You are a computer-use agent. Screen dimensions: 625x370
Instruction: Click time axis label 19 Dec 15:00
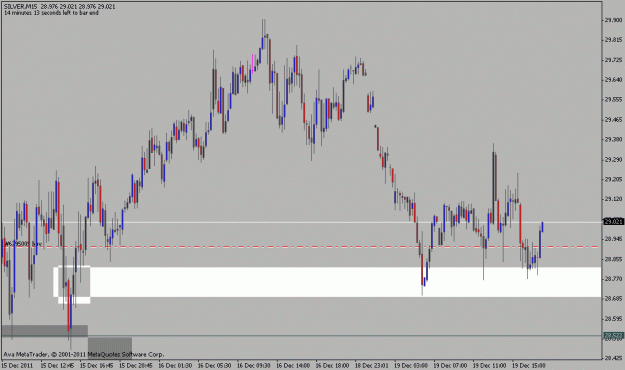tap(529, 365)
